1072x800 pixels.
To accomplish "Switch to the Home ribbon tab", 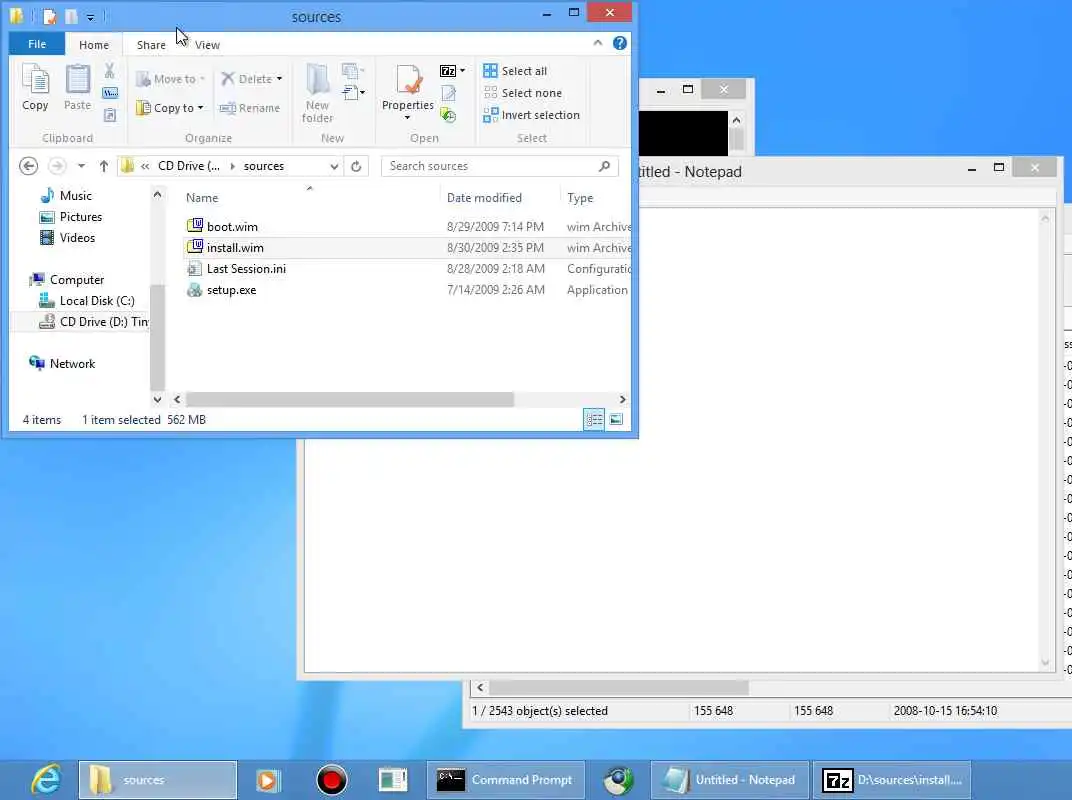I will pyautogui.click(x=94, y=44).
